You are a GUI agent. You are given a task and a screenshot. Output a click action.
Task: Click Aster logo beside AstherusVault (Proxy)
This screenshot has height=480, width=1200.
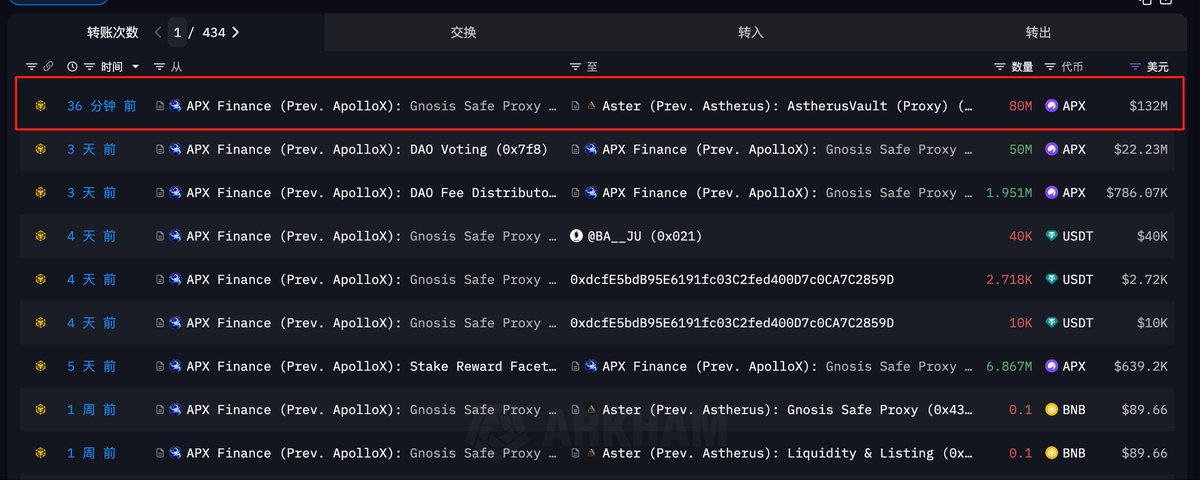pyautogui.click(x=591, y=106)
